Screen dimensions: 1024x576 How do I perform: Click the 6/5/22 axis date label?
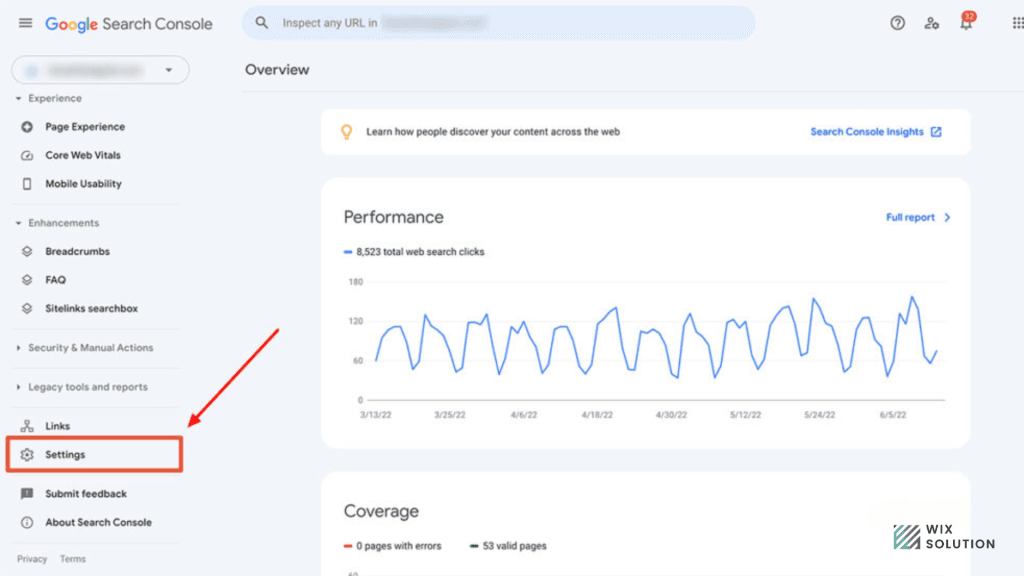[893, 415]
